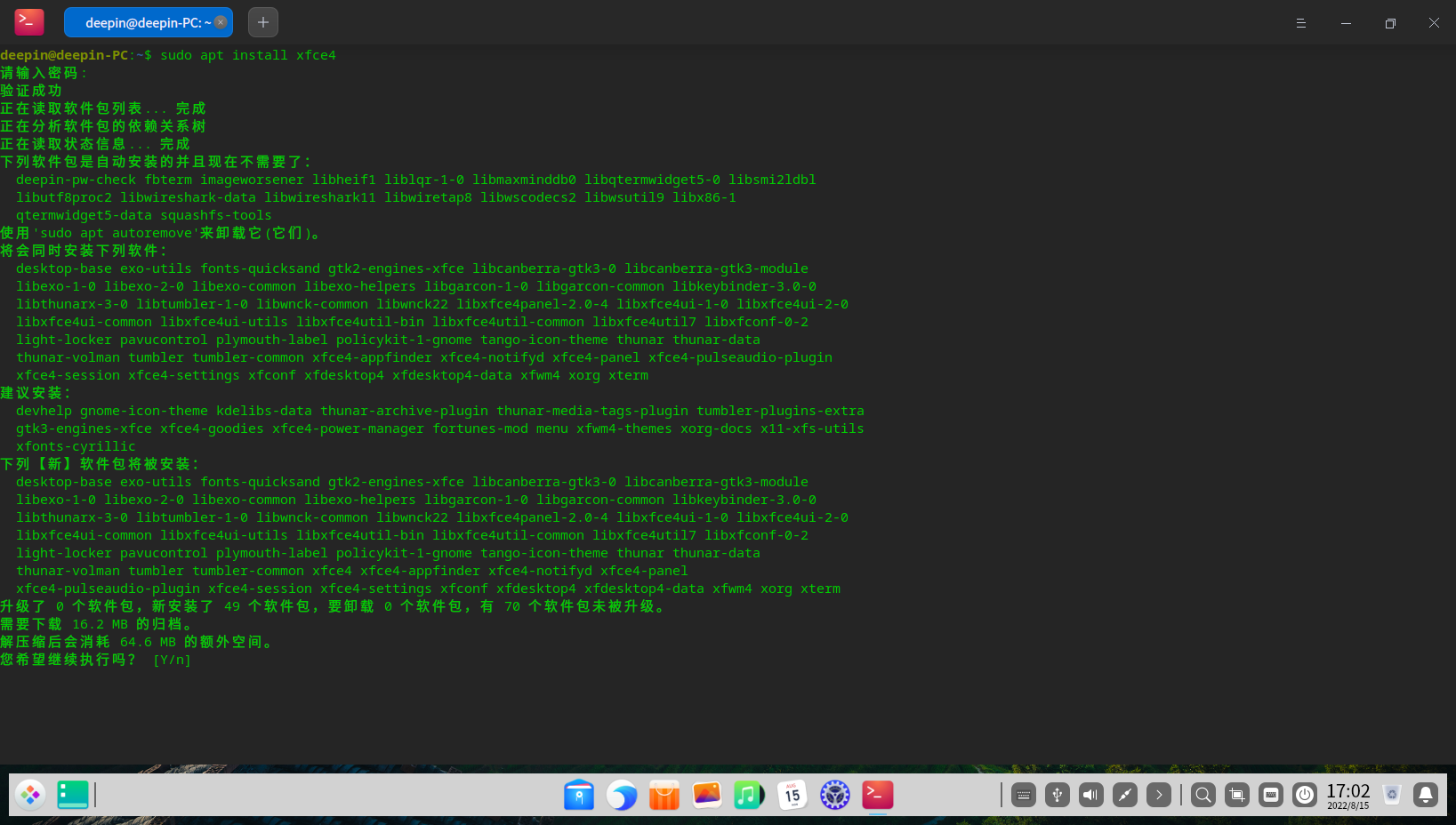Open the terminal main menu
This screenshot has height=825, width=1456.
pyautogui.click(x=1300, y=23)
